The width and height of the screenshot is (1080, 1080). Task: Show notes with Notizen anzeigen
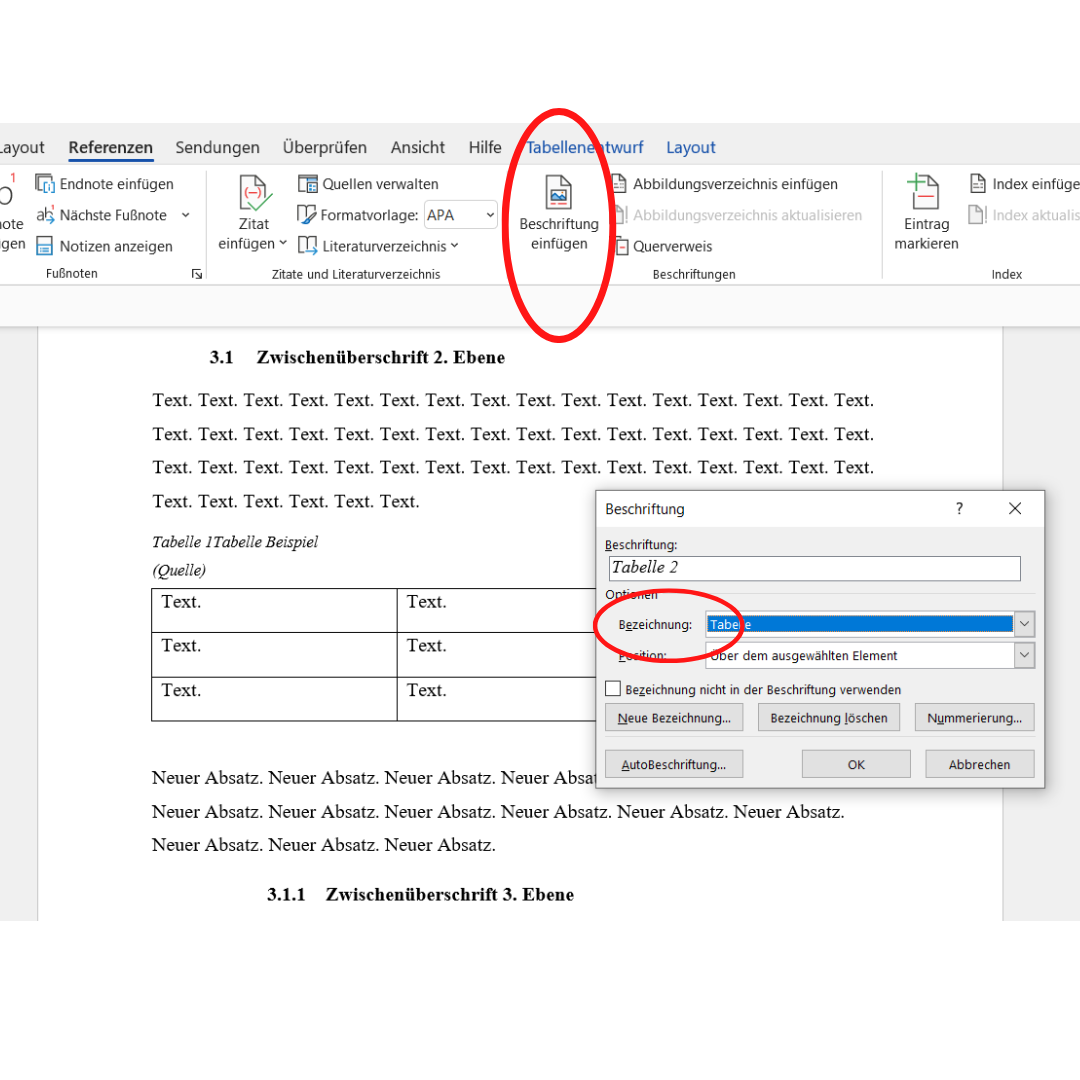(x=104, y=246)
